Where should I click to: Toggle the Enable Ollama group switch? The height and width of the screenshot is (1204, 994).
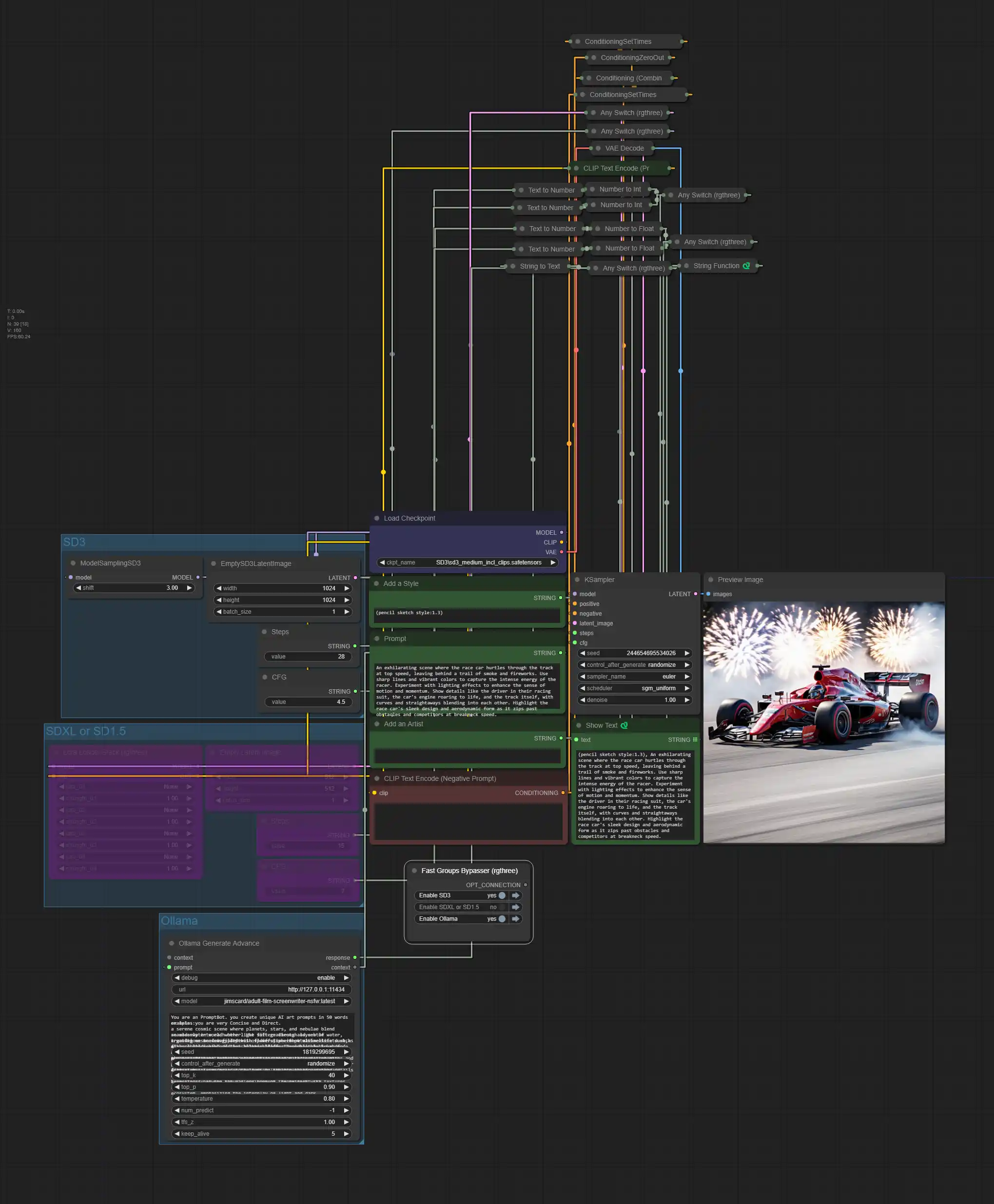tap(502, 919)
